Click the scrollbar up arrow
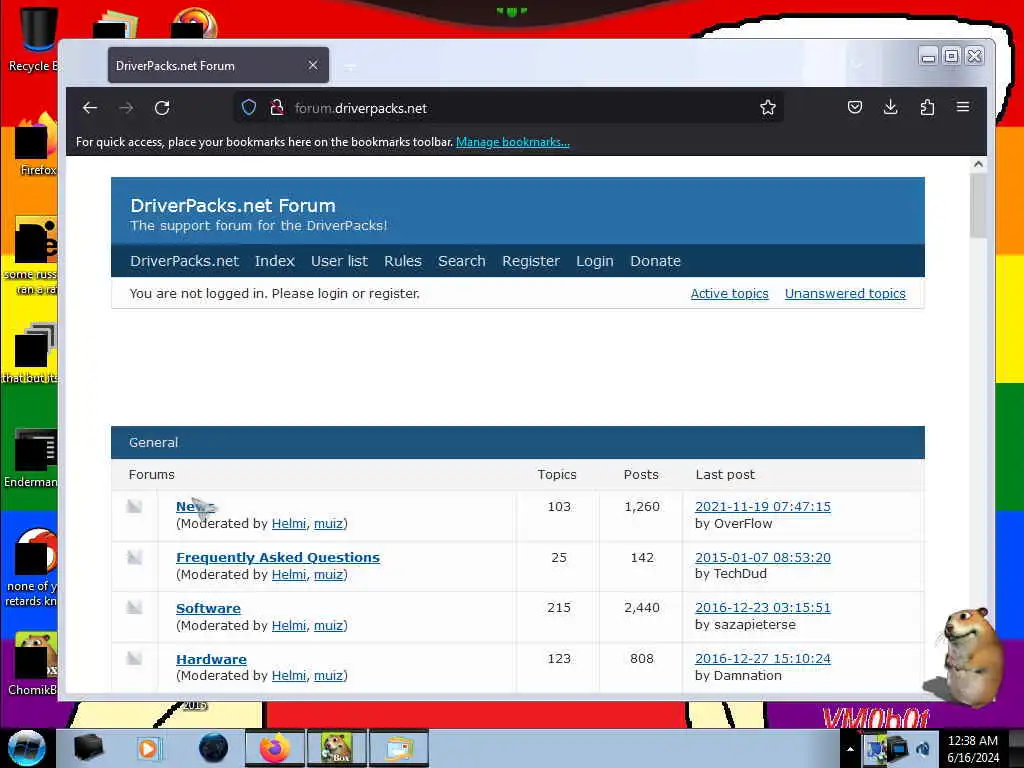 point(978,165)
